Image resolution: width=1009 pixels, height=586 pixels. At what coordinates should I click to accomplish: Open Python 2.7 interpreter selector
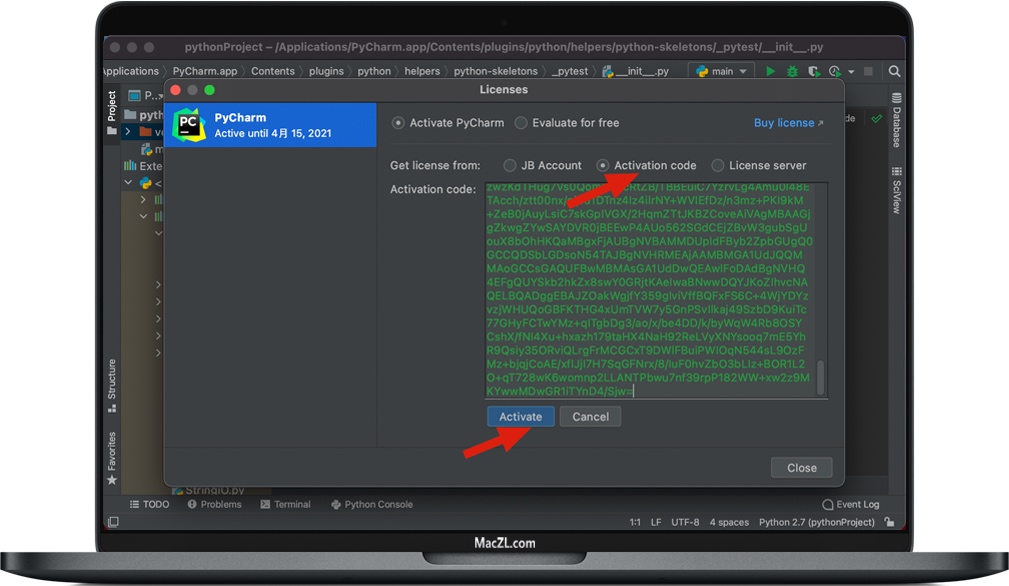pos(817,522)
